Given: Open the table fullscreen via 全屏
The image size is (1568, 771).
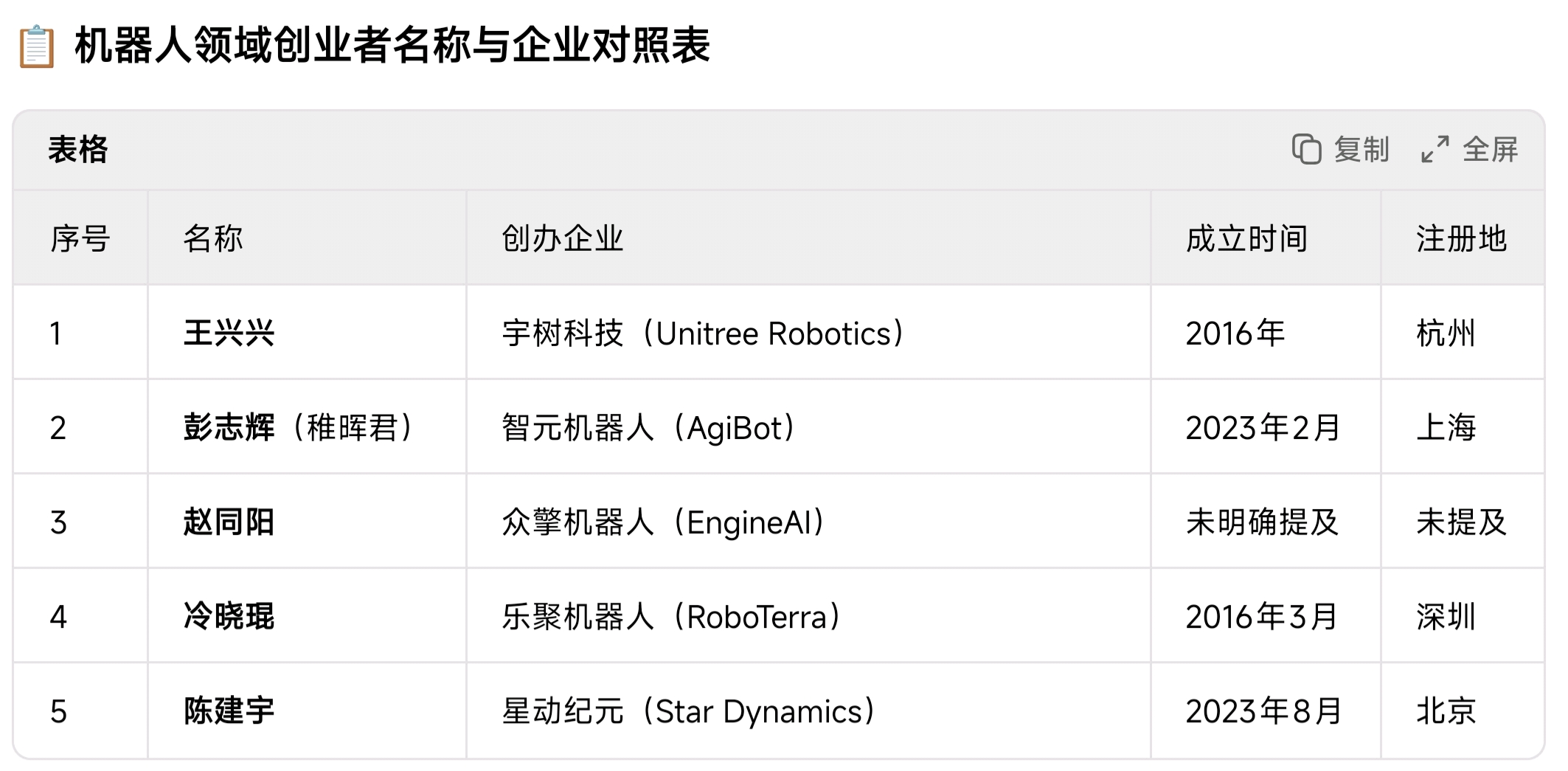Looking at the screenshot, I should coord(1469,149).
